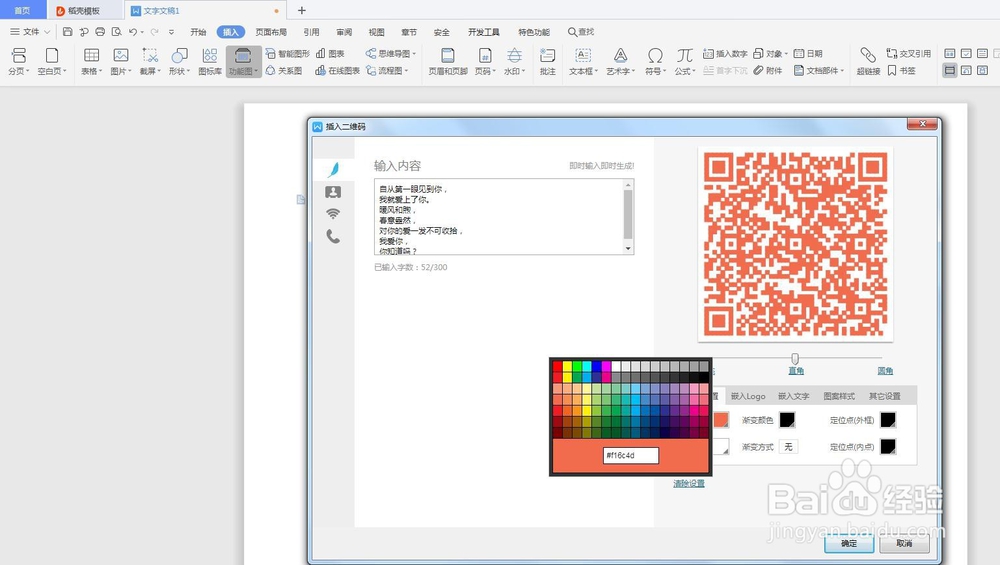Click the 附件 attachment icon

tap(768, 71)
